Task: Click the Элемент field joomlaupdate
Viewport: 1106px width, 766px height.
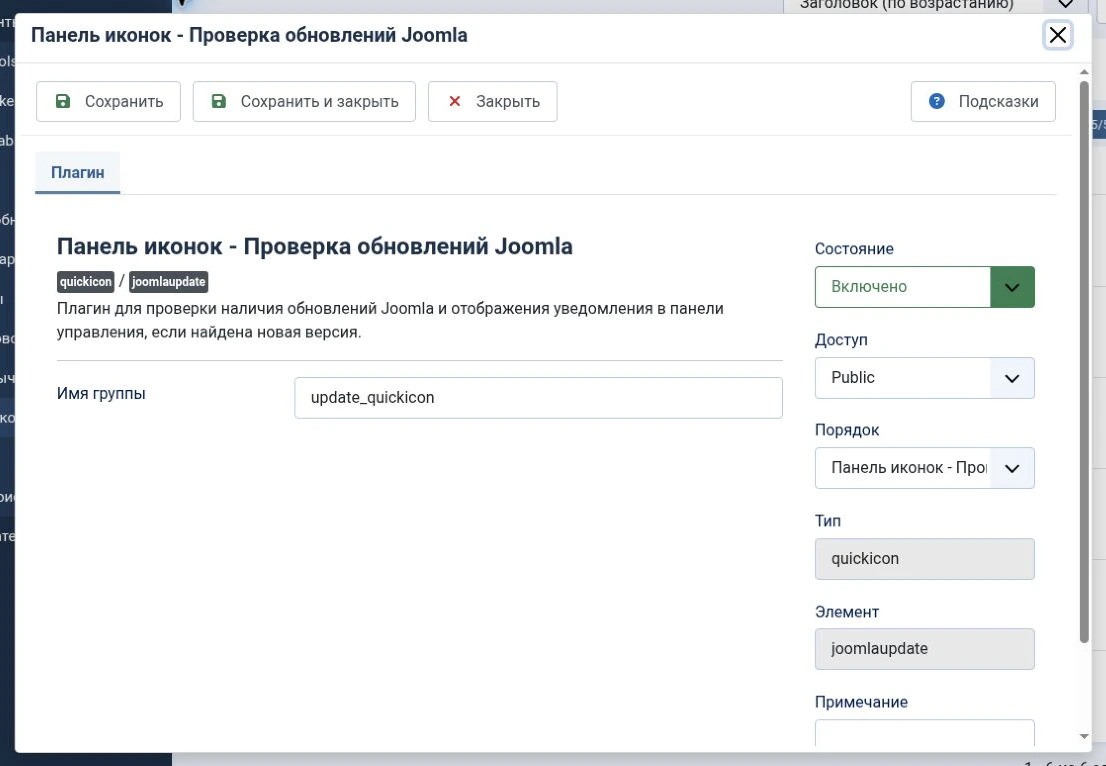Action: [x=925, y=649]
